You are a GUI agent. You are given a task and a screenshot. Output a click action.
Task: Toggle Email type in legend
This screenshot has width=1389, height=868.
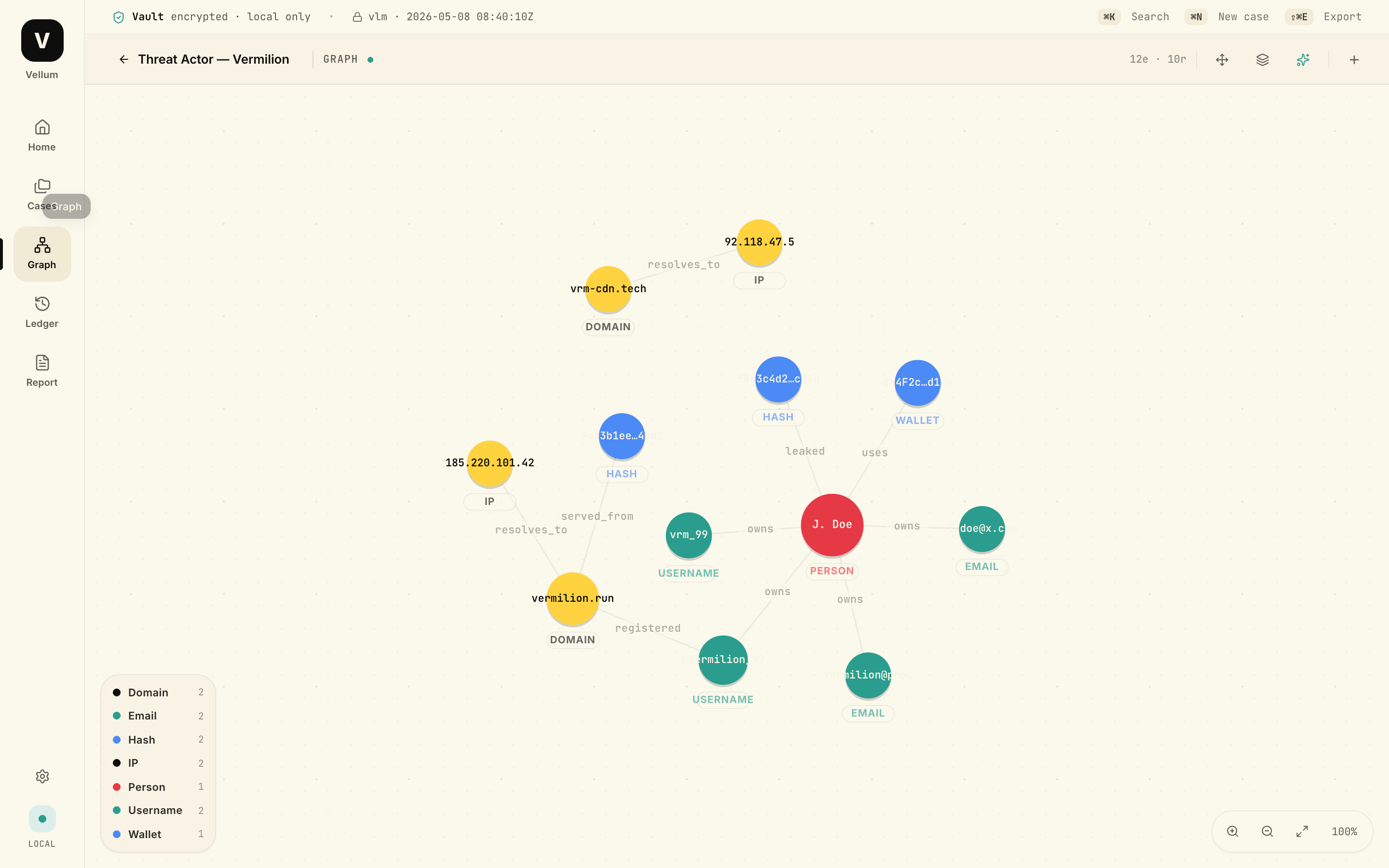tap(158, 716)
